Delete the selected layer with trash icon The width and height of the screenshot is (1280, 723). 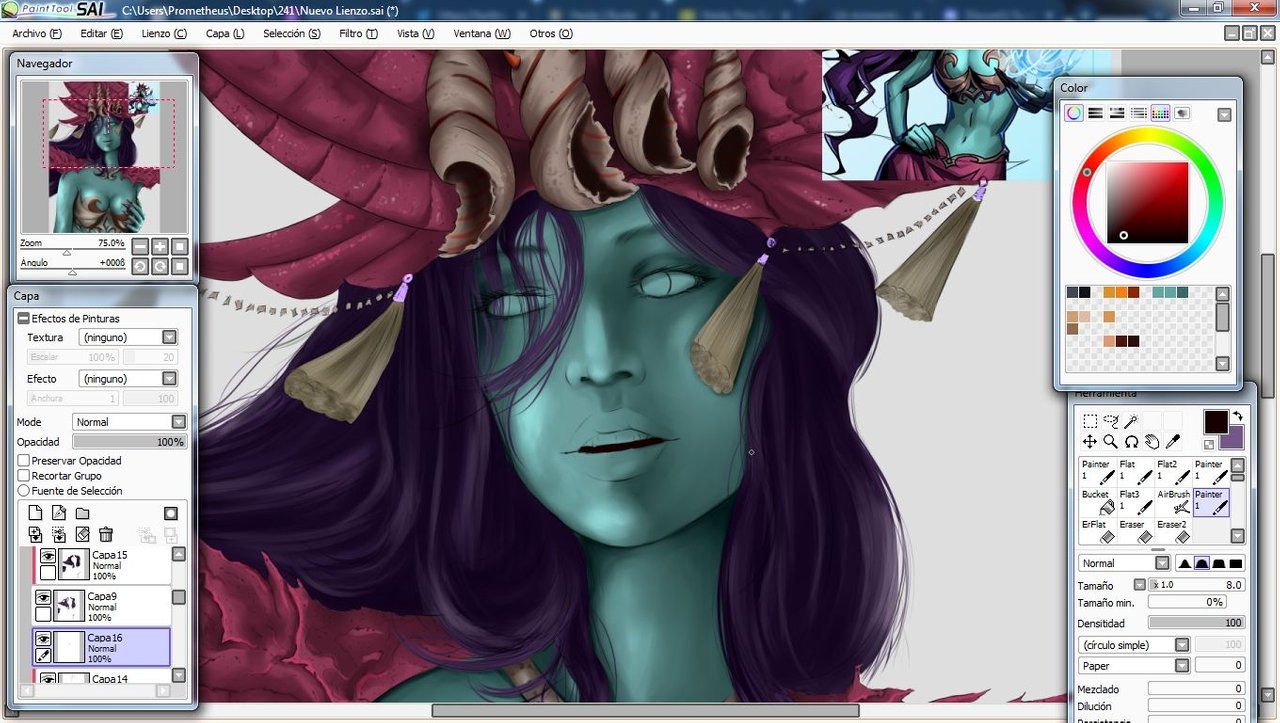click(106, 534)
